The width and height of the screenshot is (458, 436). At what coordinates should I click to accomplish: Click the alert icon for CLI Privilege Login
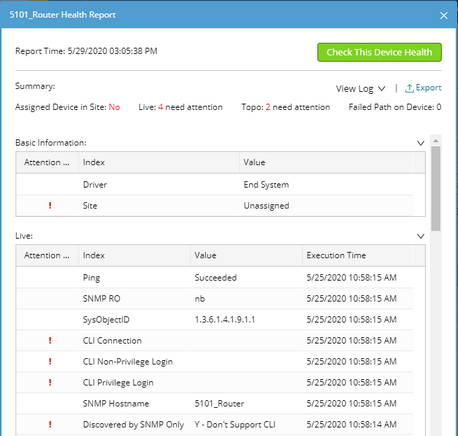(x=50, y=382)
